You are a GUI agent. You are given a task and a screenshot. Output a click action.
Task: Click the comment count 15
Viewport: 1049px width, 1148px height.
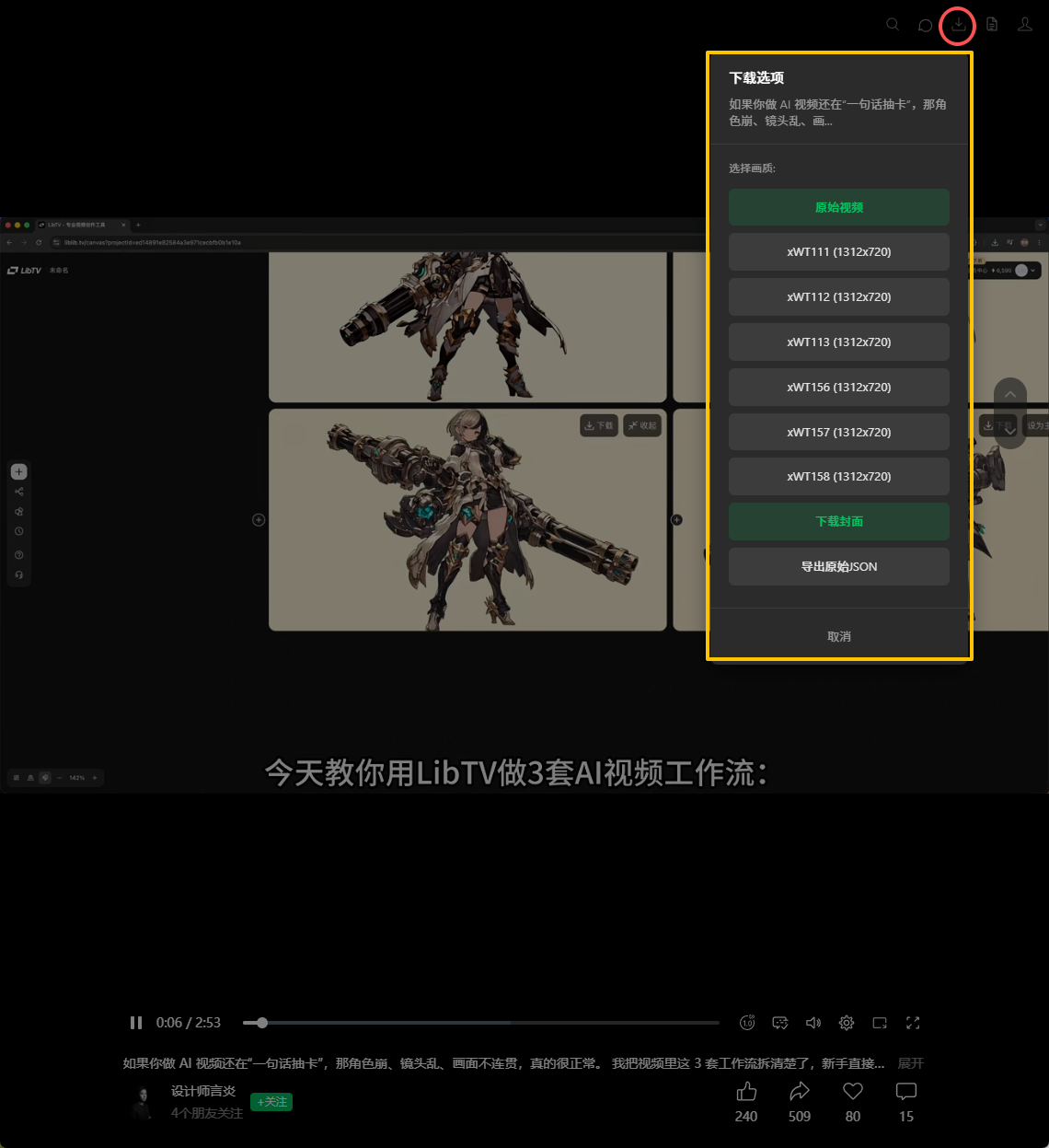pyautogui.click(x=906, y=1117)
